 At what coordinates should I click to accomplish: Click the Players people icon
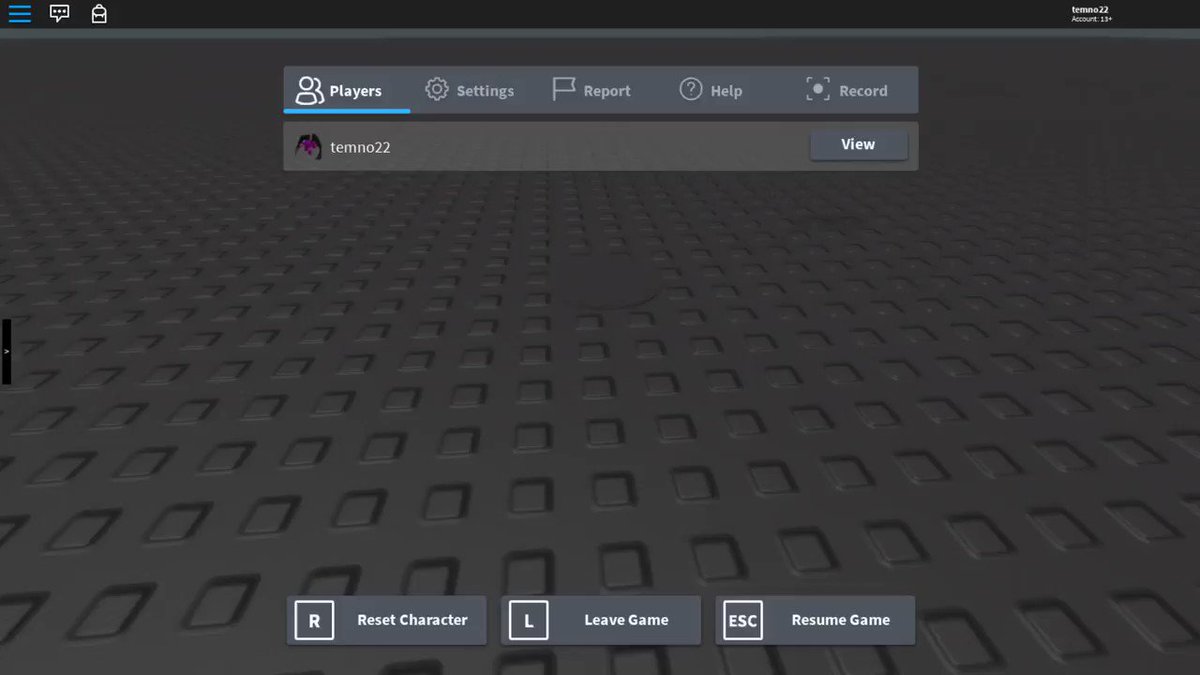[x=309, y=90]
